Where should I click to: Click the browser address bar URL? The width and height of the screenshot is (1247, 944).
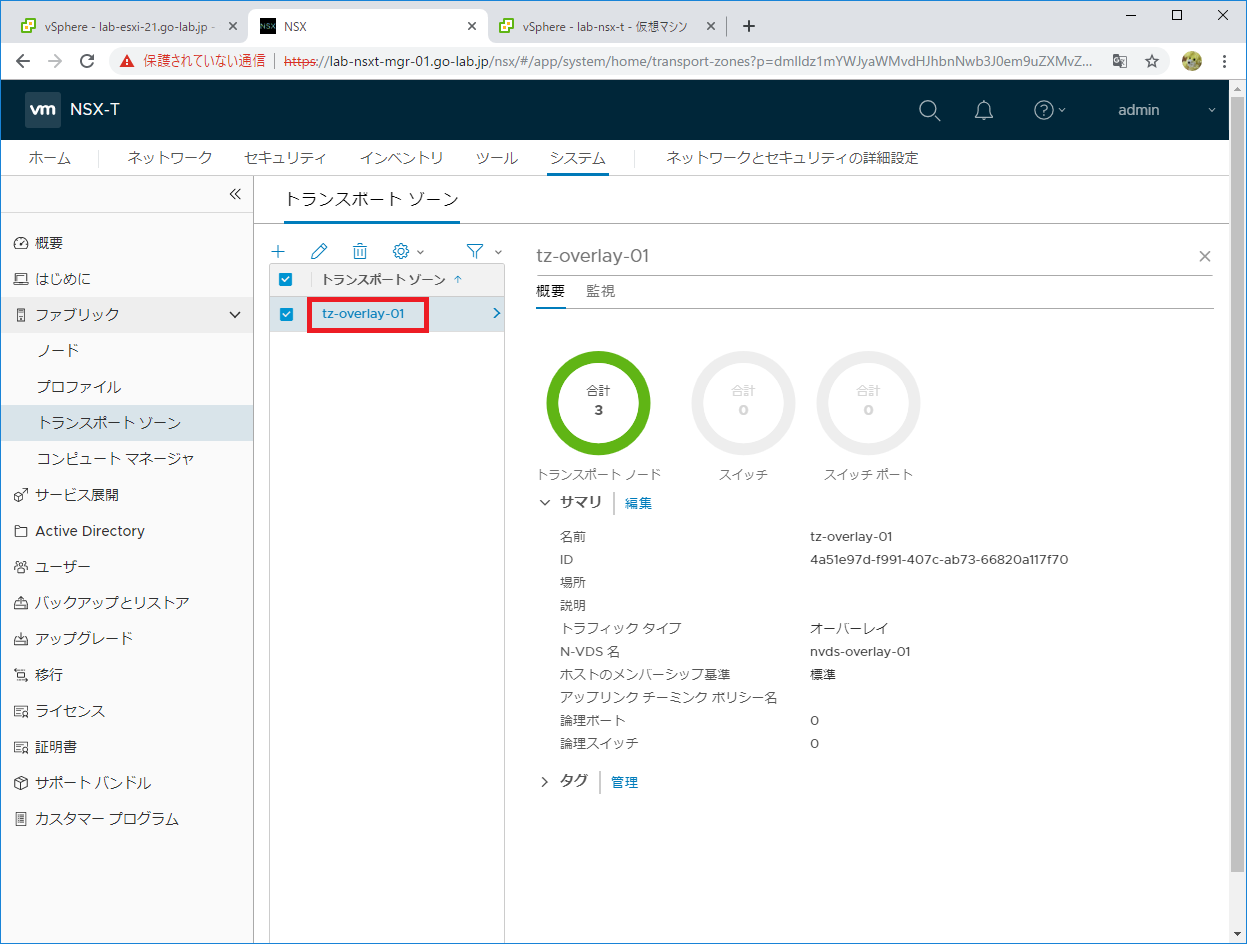pos(689,61)
